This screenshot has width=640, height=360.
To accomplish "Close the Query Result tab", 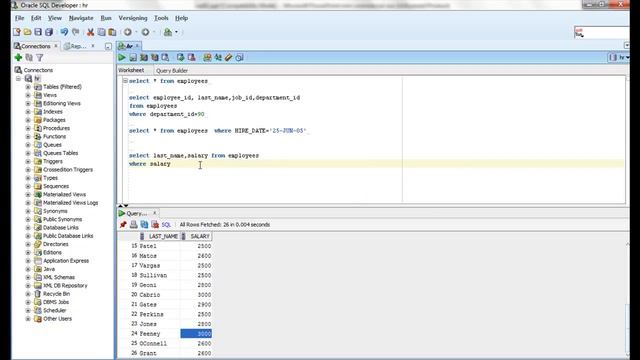I will (x=154, y=213).
